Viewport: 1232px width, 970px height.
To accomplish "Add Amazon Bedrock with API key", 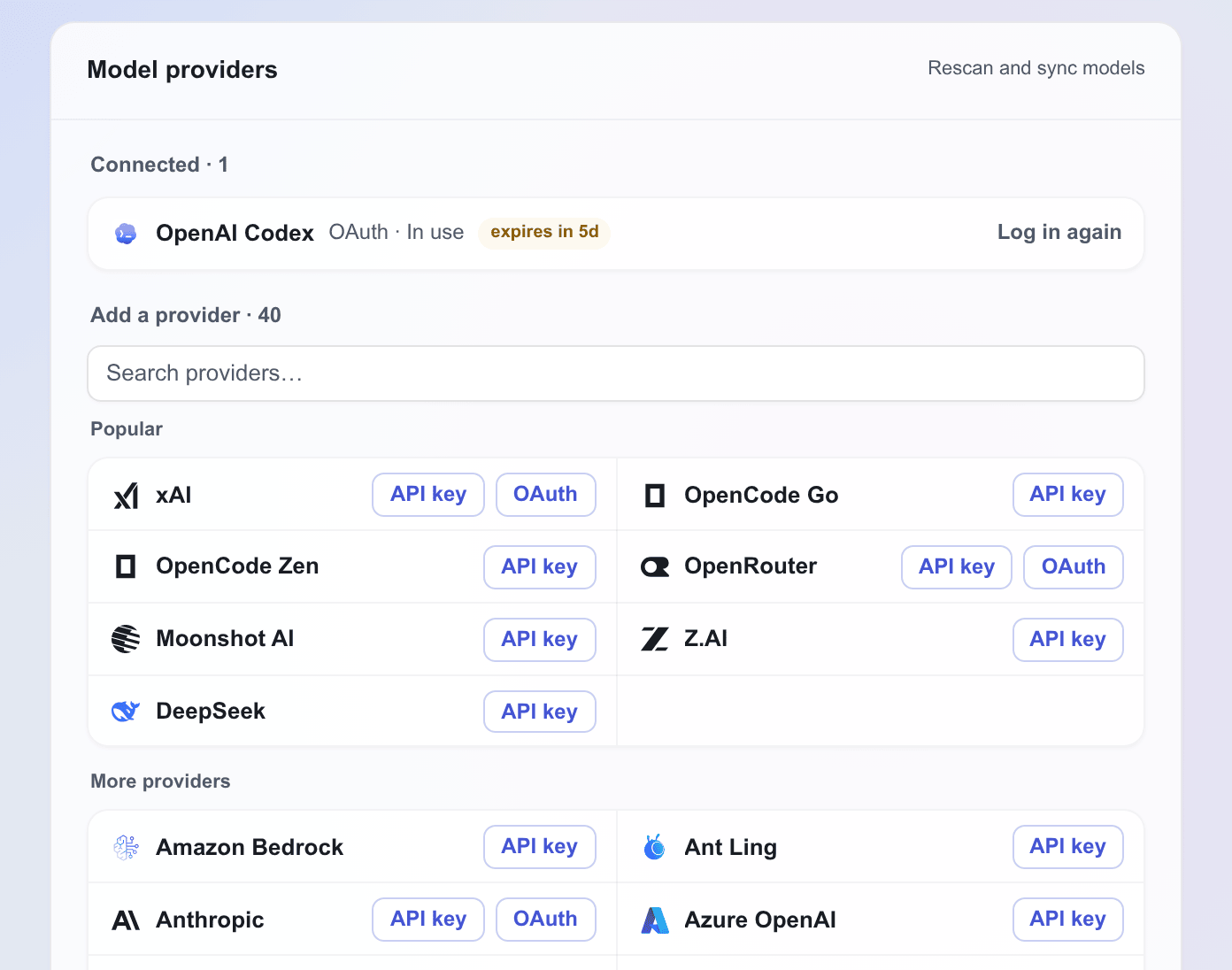I will tap(540, 847).
